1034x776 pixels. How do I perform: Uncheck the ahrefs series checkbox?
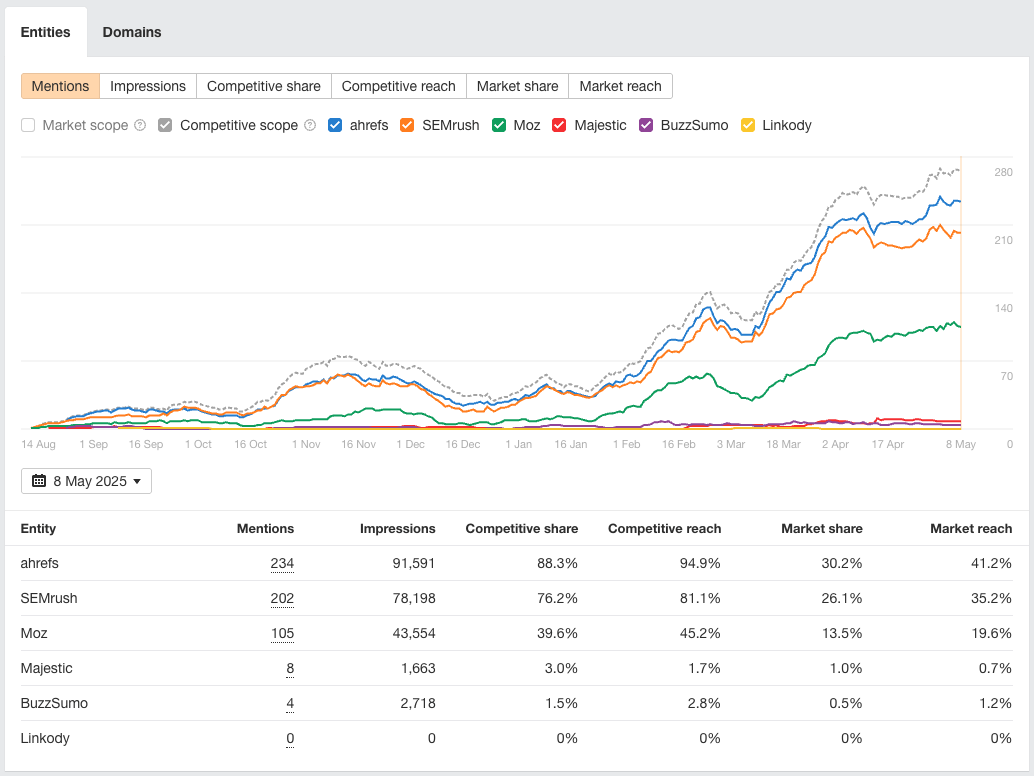coord(334,125)
